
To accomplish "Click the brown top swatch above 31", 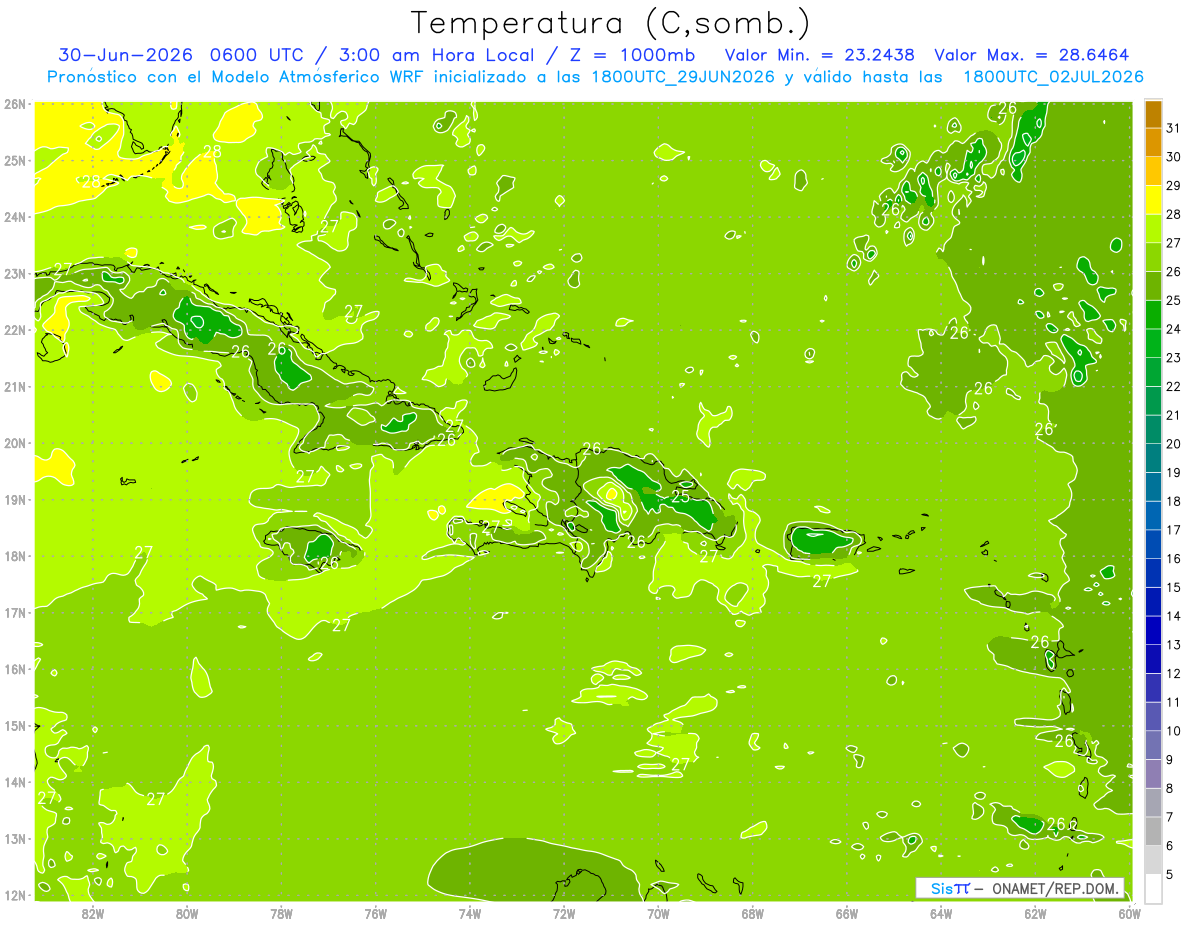I will click(1153, 114).
